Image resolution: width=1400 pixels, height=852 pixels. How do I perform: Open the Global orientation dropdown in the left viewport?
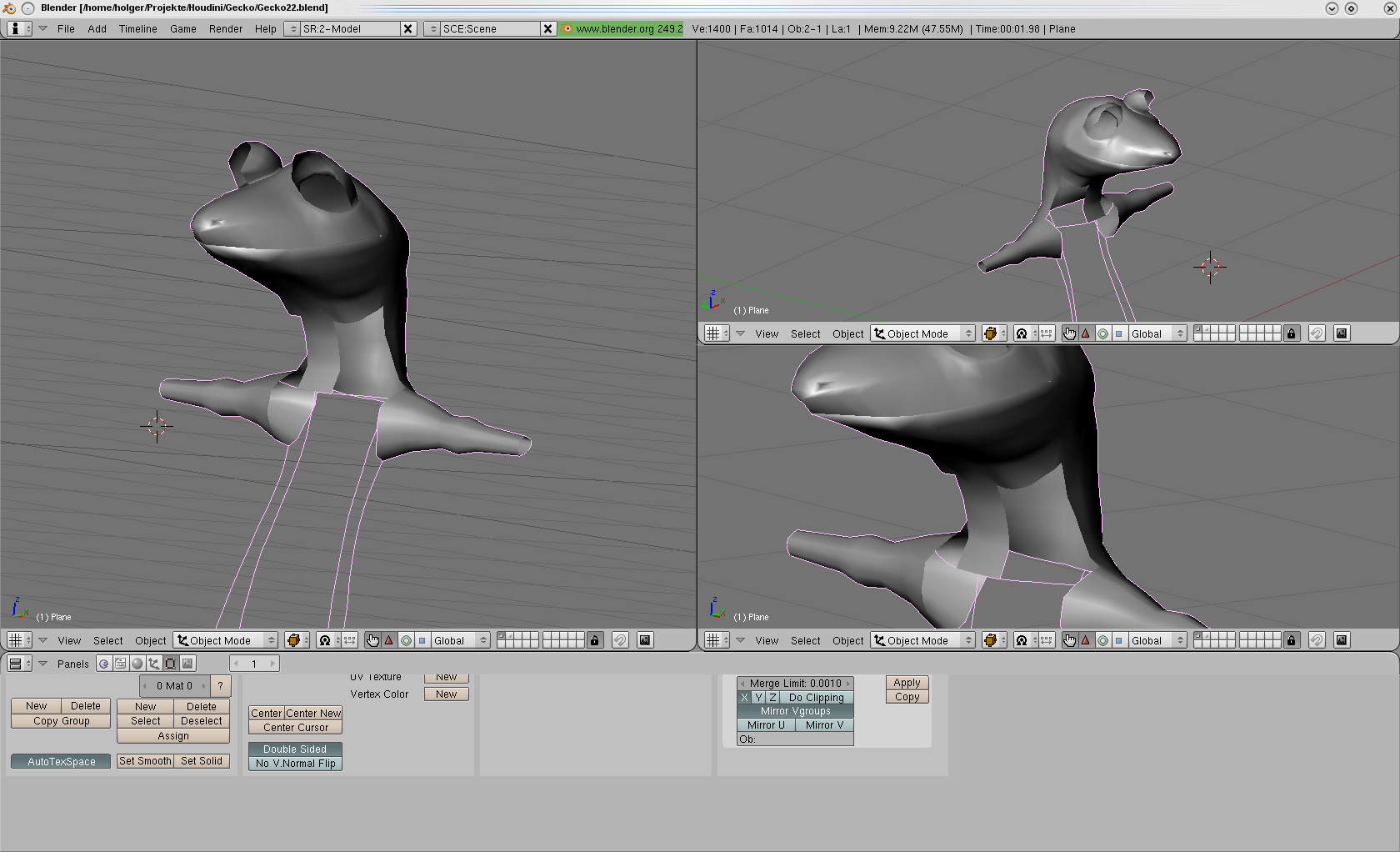(x=460, y=640)
